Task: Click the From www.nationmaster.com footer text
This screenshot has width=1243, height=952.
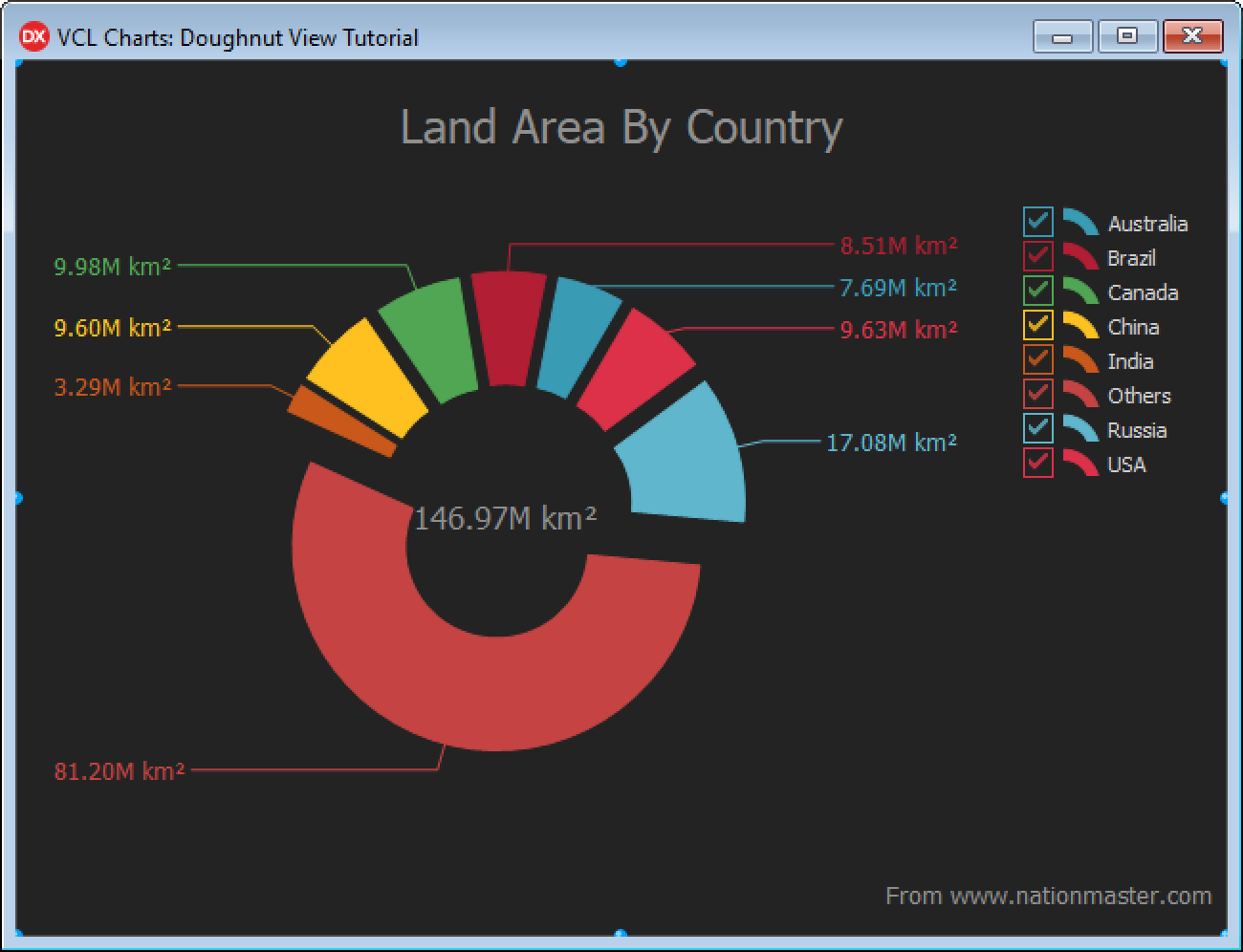Action: tap(1048, 896)
